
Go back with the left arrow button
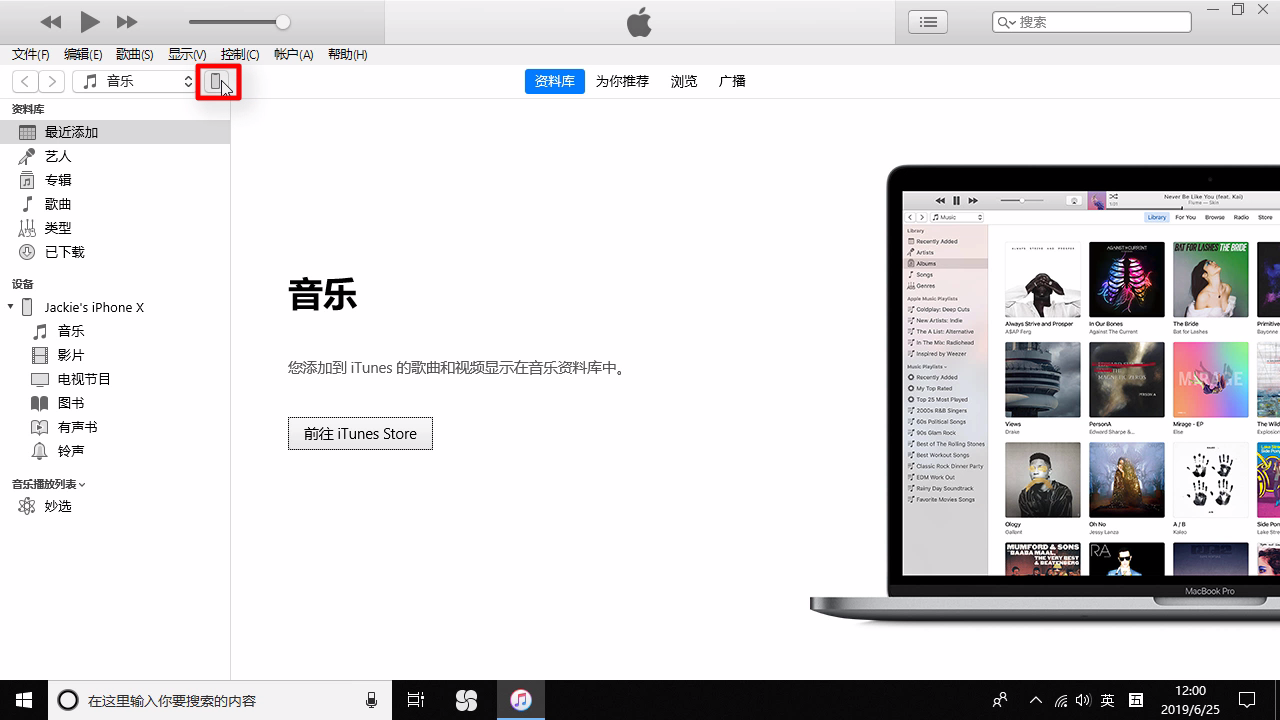coord(25,82)
